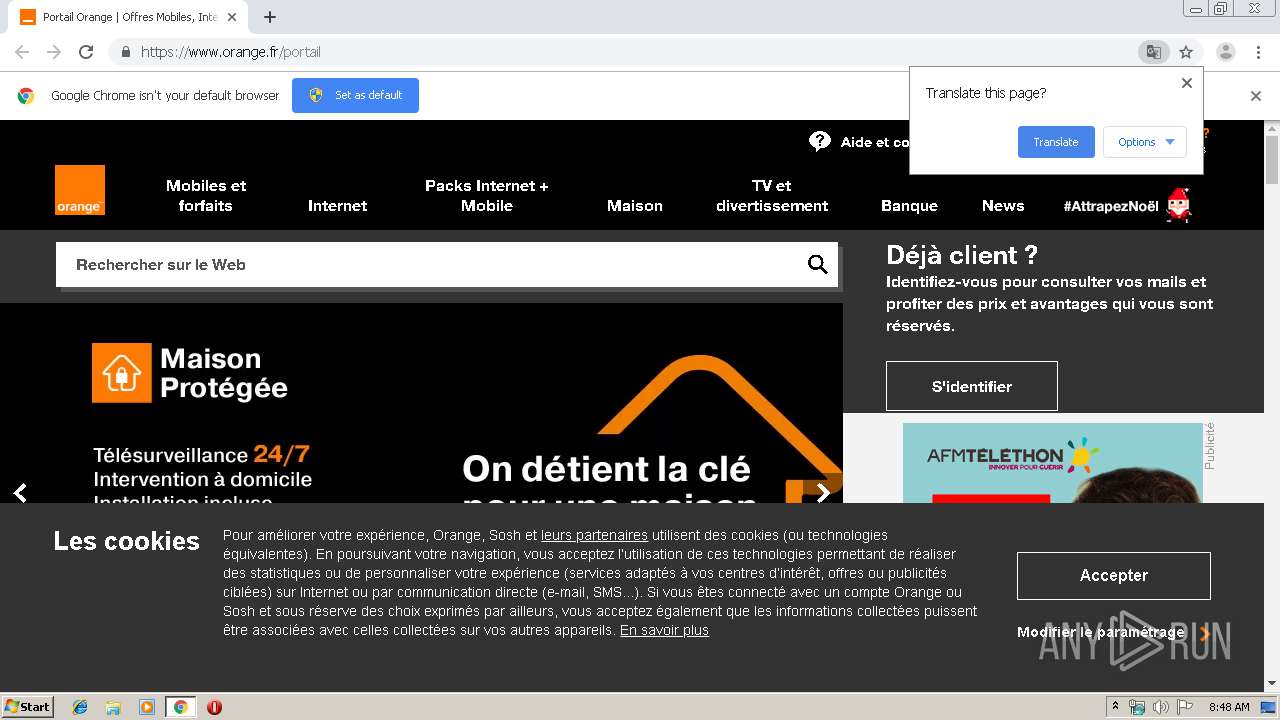Image resolution: width=1280 pixels, height=720 pixels.
Task: Open the Windows Start menu
Action: (x=27, y=707)
